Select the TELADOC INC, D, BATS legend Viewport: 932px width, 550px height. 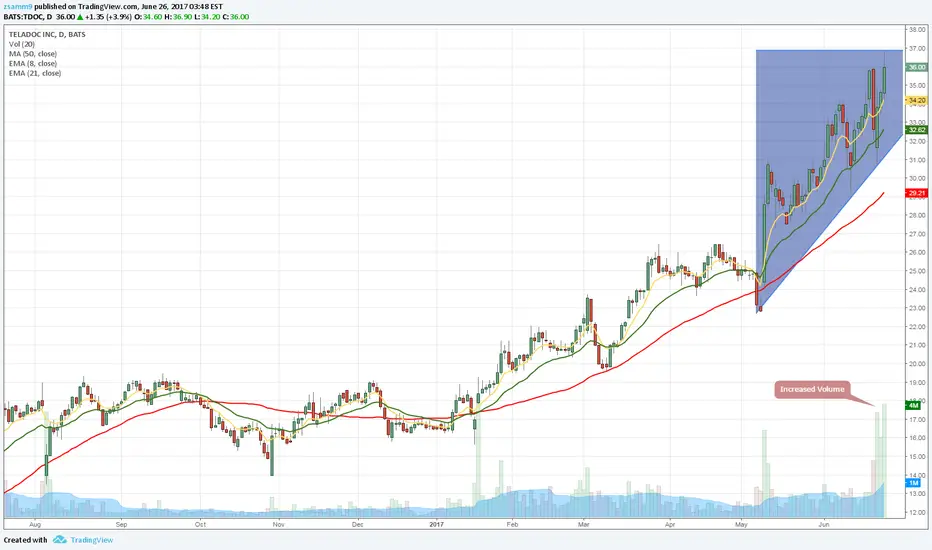tap(47, 34)
